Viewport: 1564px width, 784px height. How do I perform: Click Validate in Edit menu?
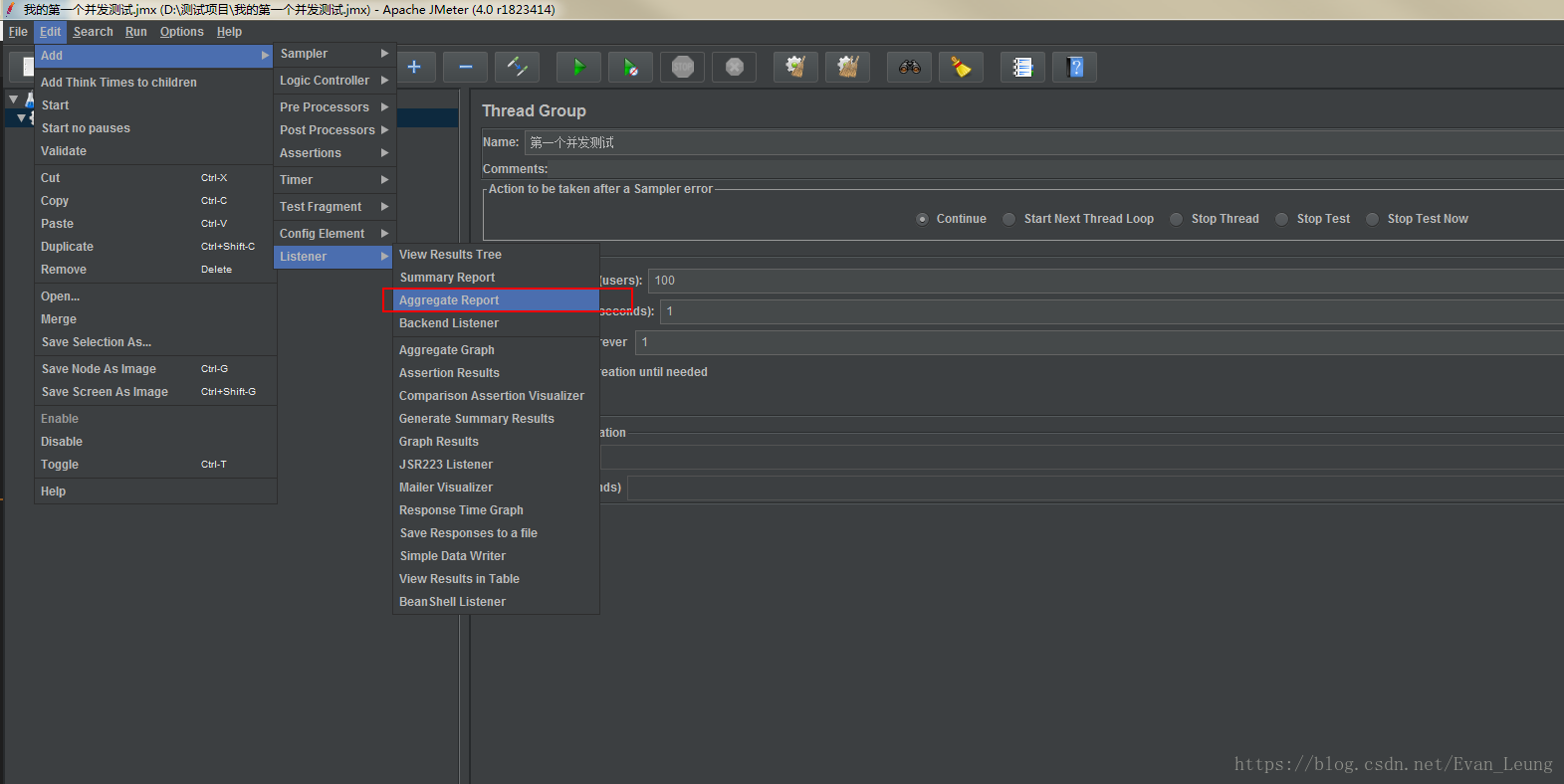click(x=154, y=151)
